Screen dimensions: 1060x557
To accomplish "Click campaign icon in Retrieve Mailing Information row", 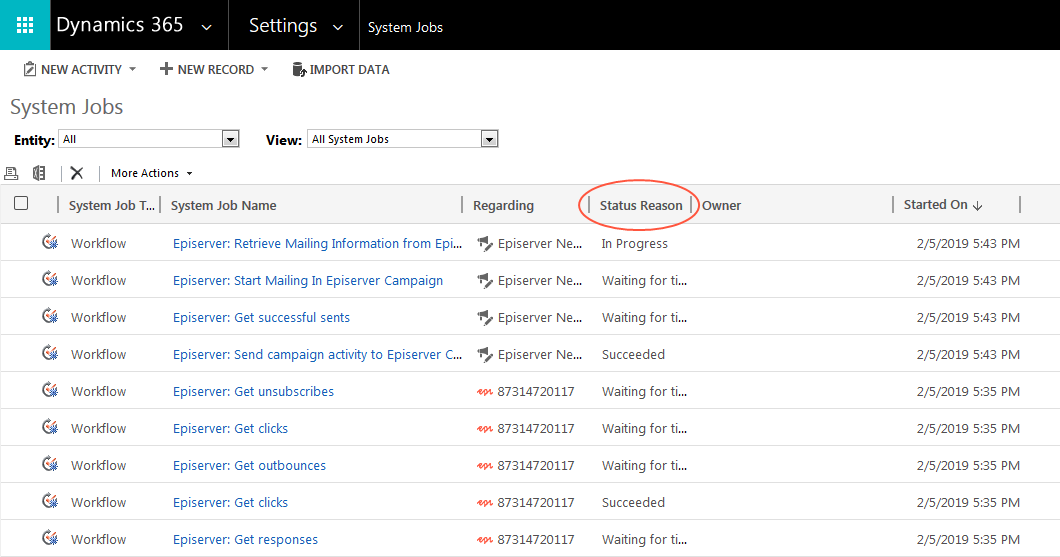I will (484, 243).
